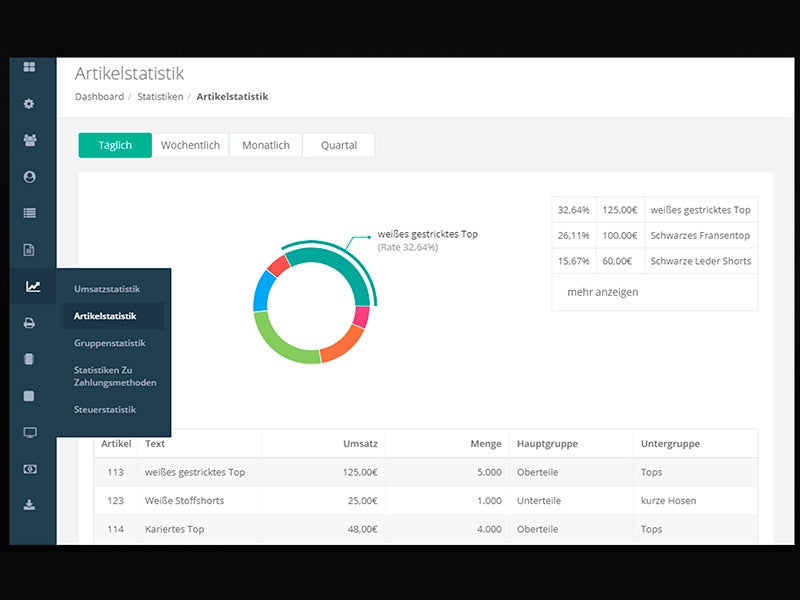Open Statistiken Zu Zahlungsmethoden menu entry
The width and height of the screenshot is (800, 600).
tap(115, 376)
